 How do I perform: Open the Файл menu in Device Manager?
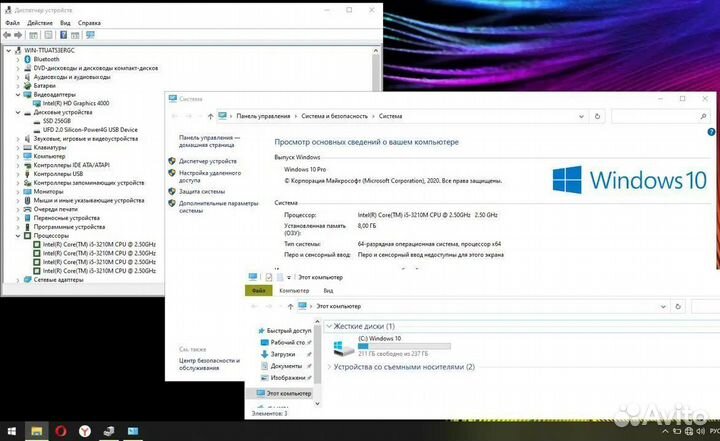tap(12, 23)
